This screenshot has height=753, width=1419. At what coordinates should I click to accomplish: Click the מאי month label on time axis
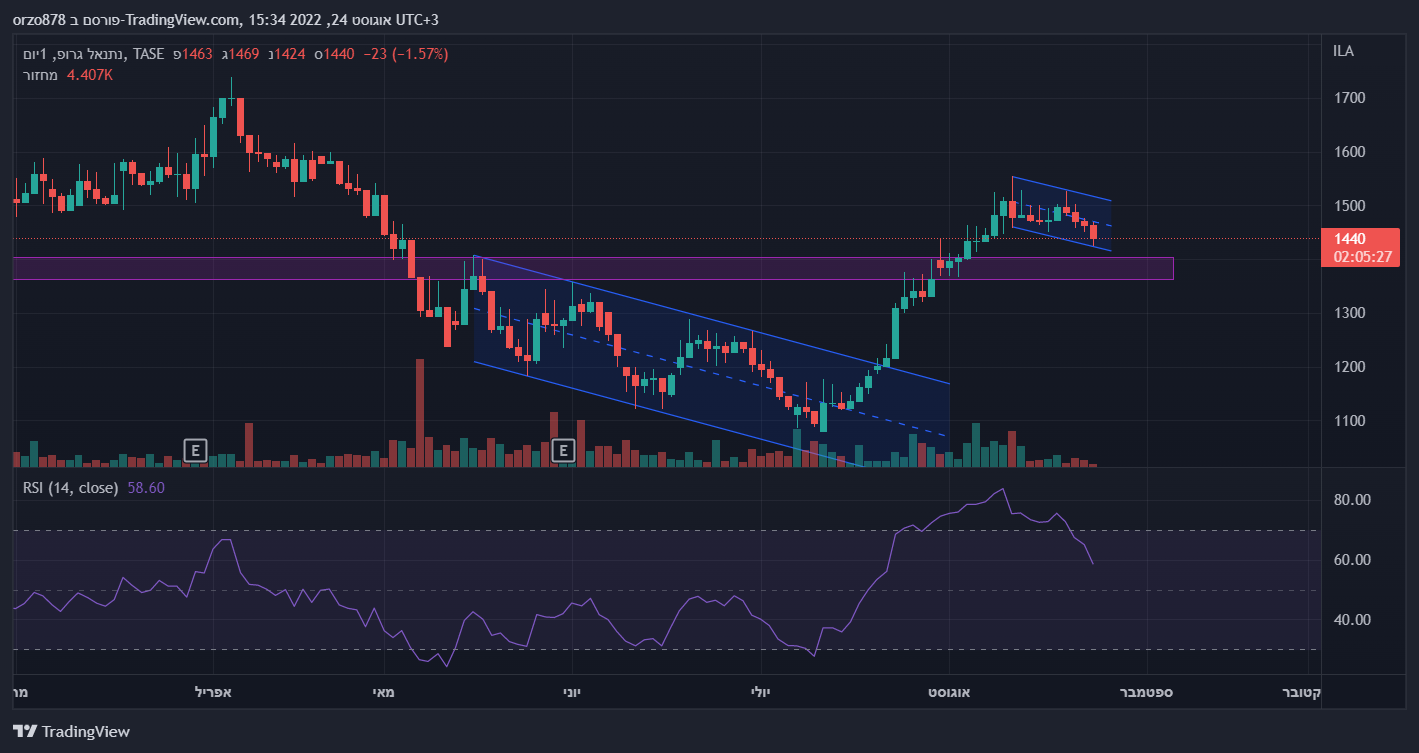pos(383,691)
